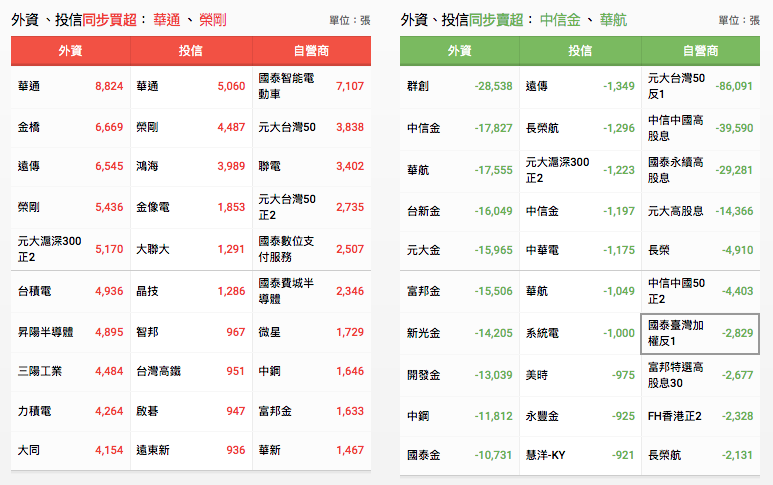The image size is (773, 485).
Task: Select 國泰金 row
Action: pos(459,455)
